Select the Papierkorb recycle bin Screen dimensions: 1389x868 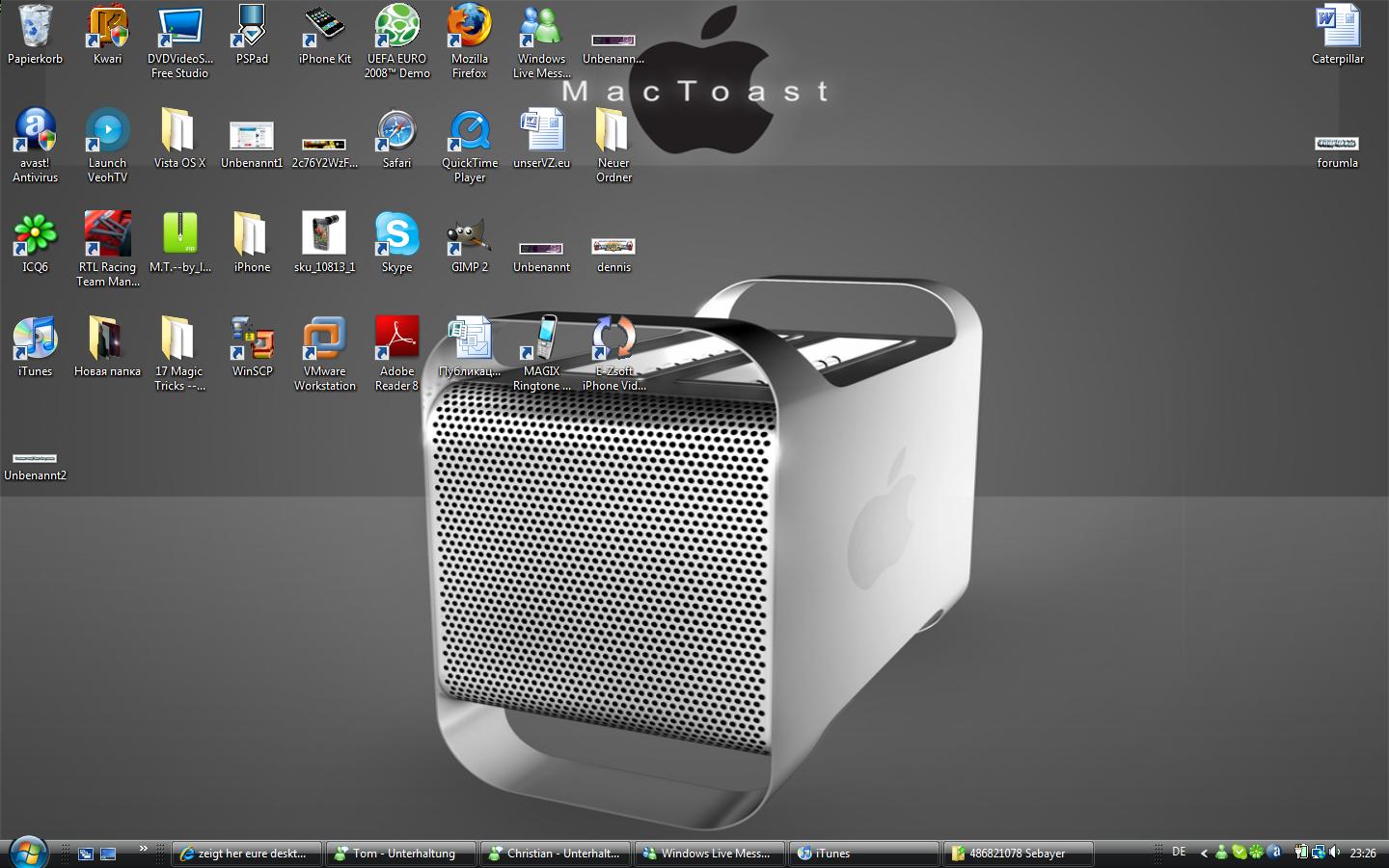point(35,28)
